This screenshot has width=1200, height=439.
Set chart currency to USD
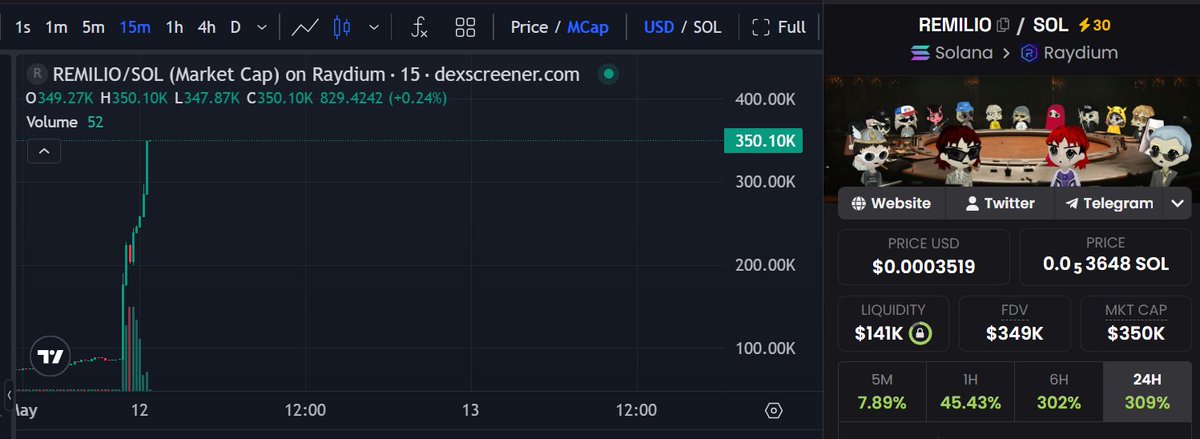[x=659, y=27]
